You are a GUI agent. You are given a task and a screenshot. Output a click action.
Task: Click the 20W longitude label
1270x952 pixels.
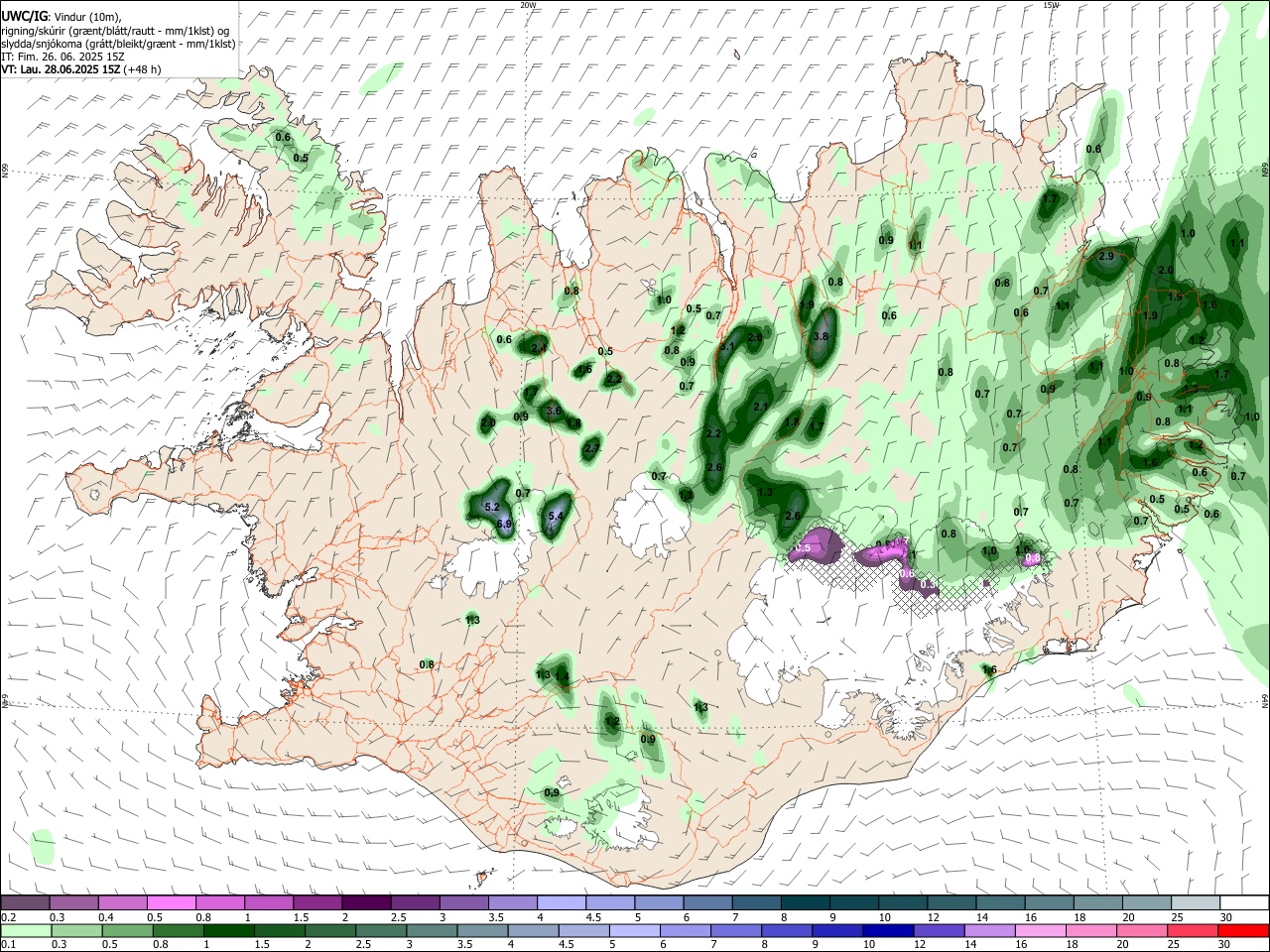click(528, 4)
